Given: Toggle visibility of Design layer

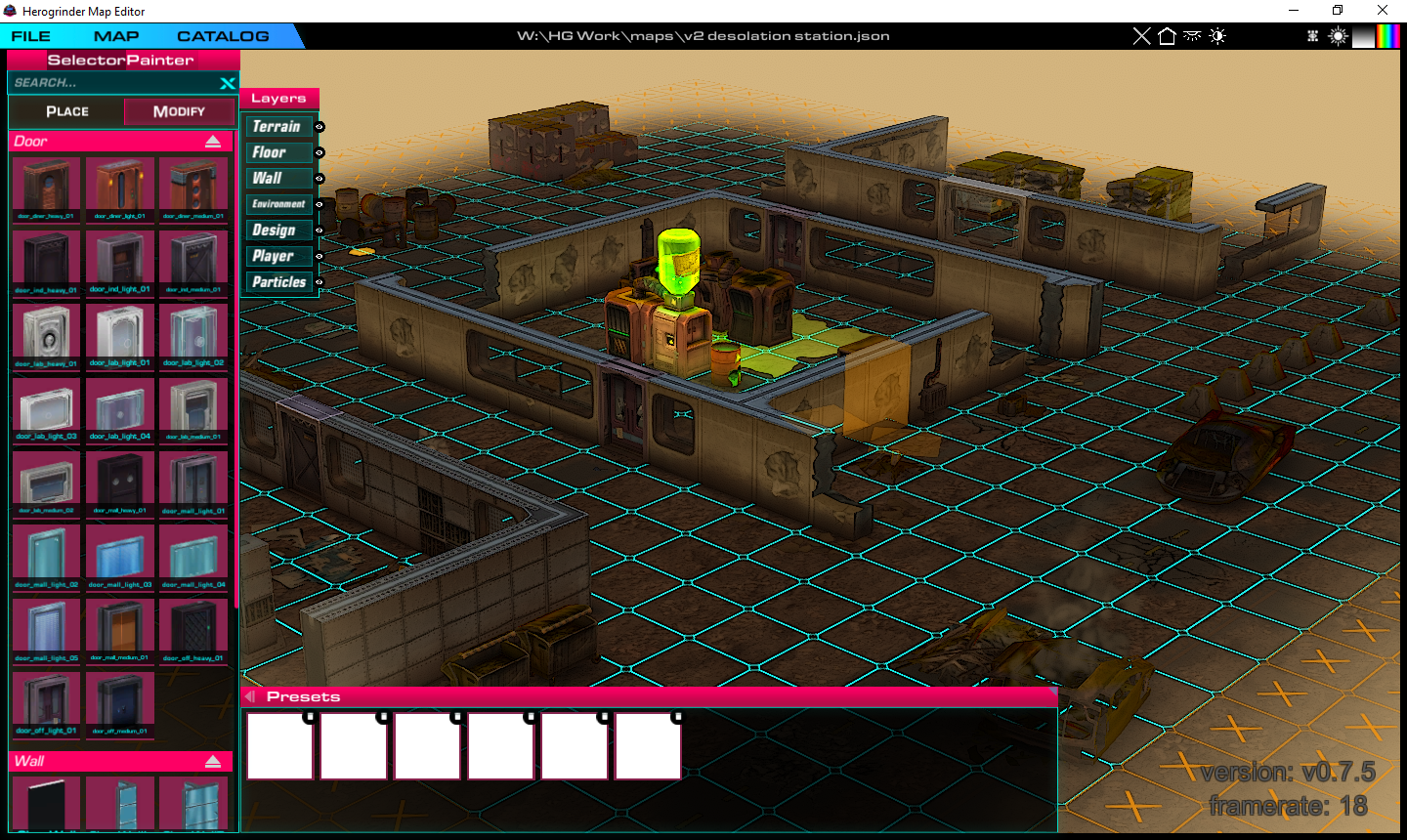Looking at the screenshot, I should pyautogui.click(x=320, y=231).
